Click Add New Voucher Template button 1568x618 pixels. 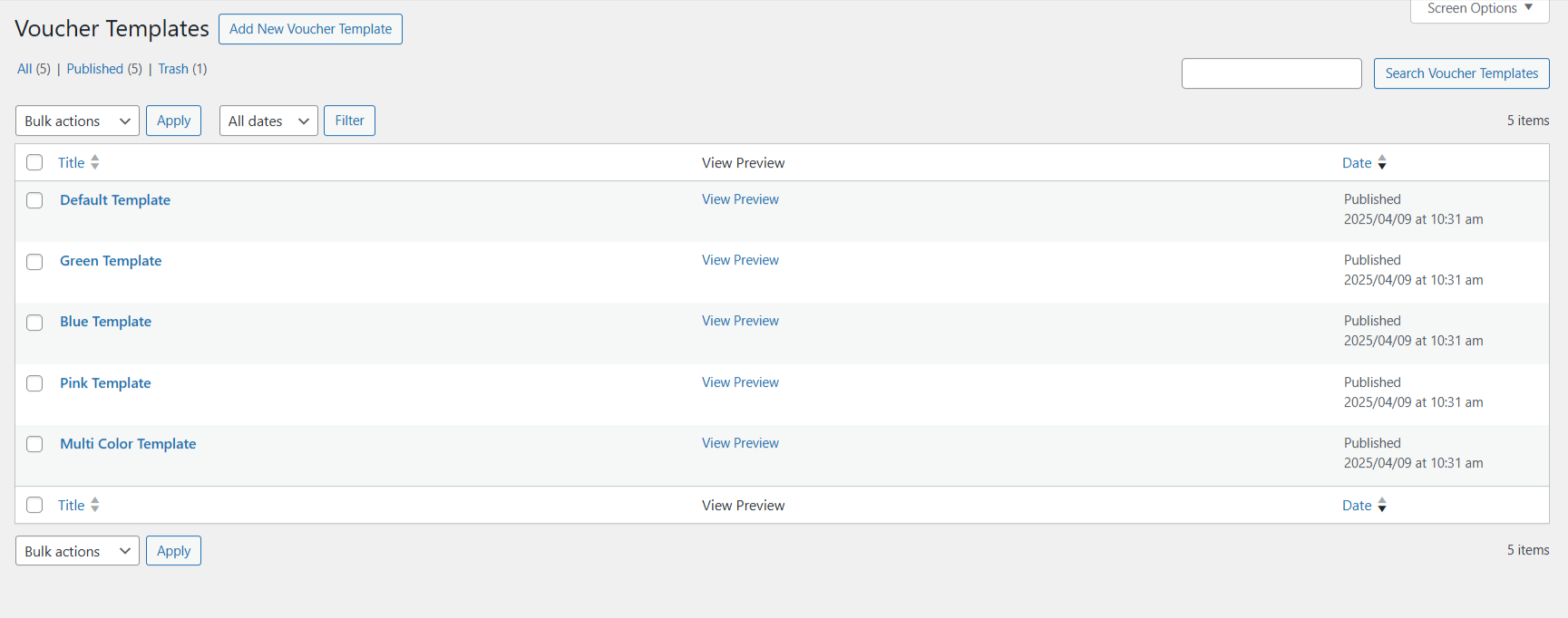[x=310, y=29]
